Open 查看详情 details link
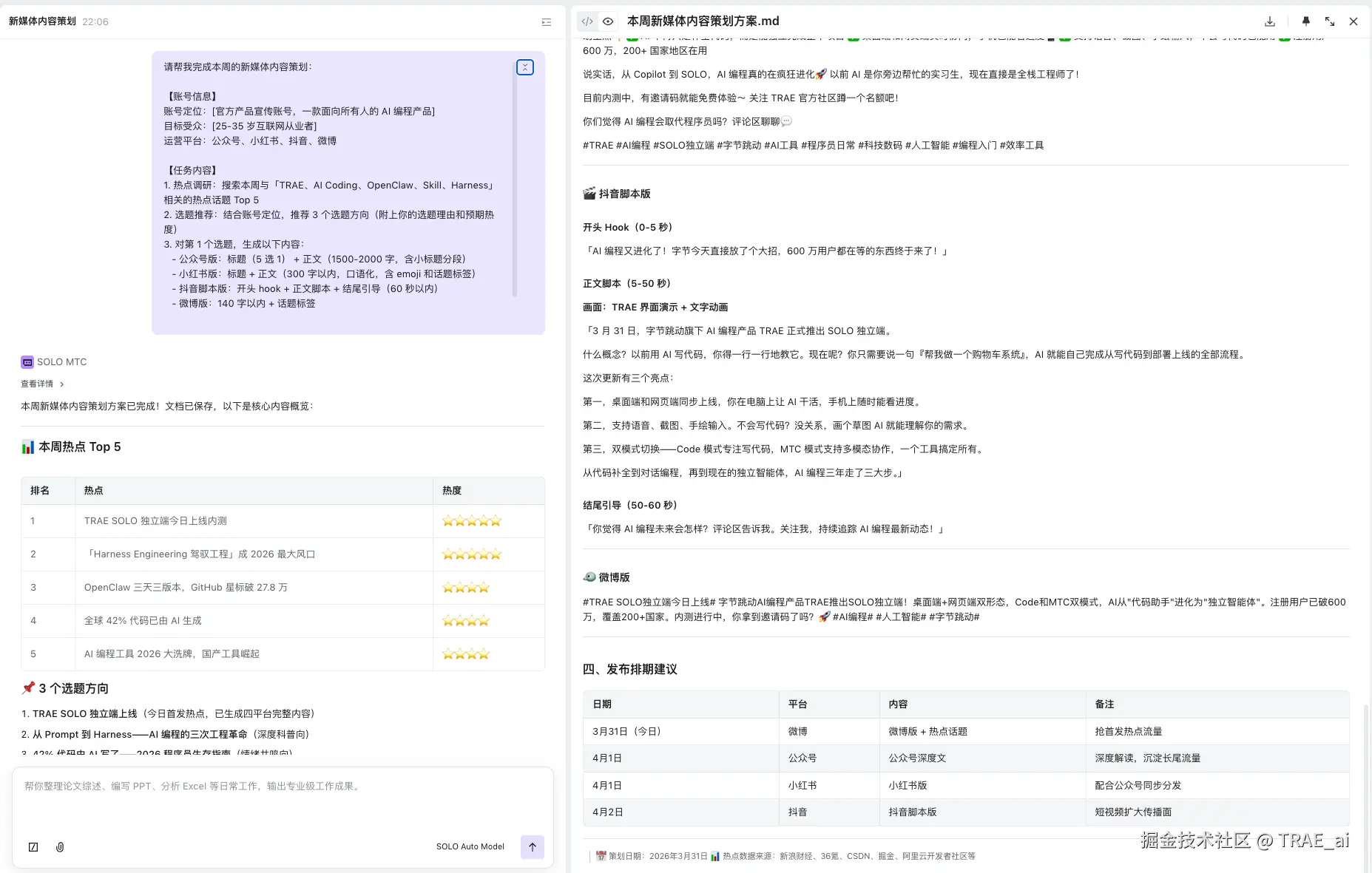 pyautogui.click(x=42, y=384)
